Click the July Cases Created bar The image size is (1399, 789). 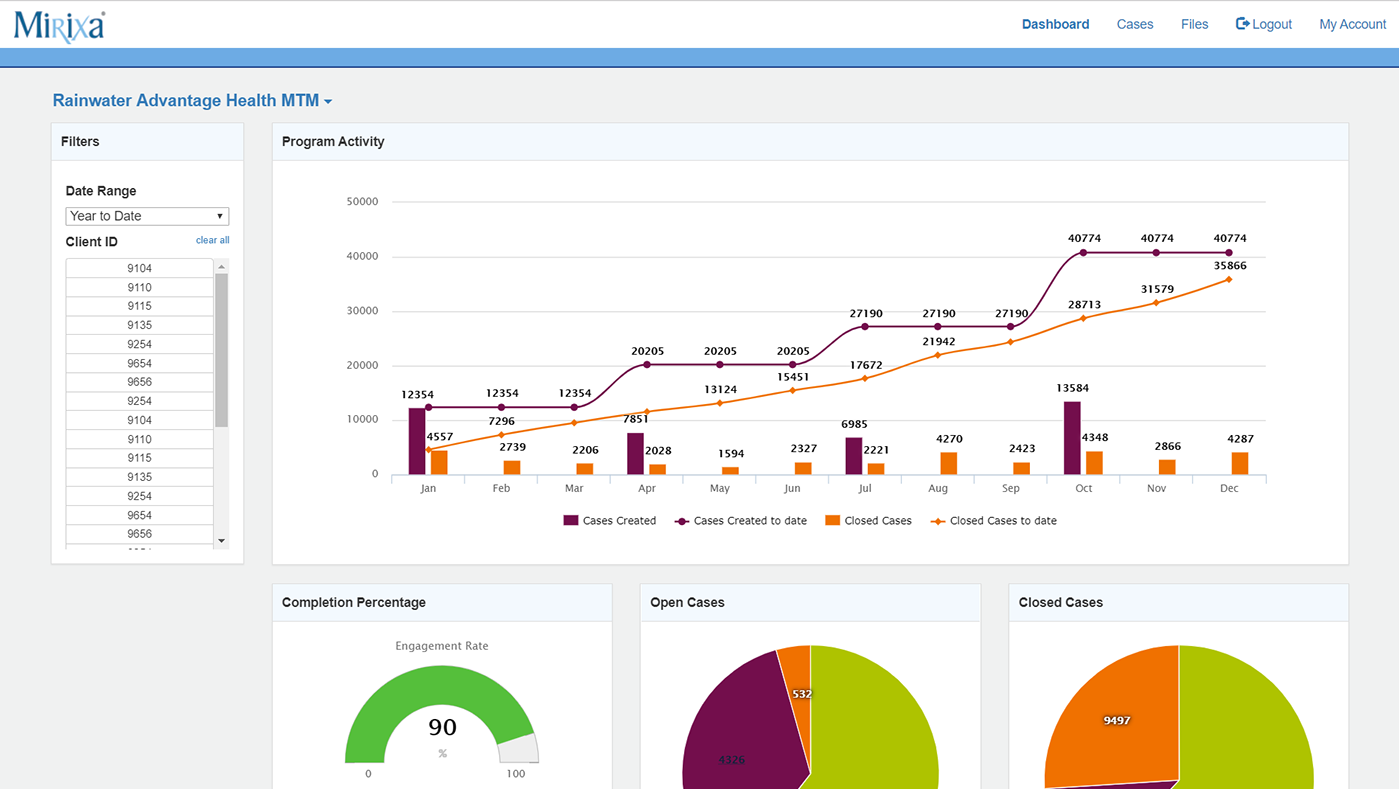pyautogui.click(x=854, y=456)
